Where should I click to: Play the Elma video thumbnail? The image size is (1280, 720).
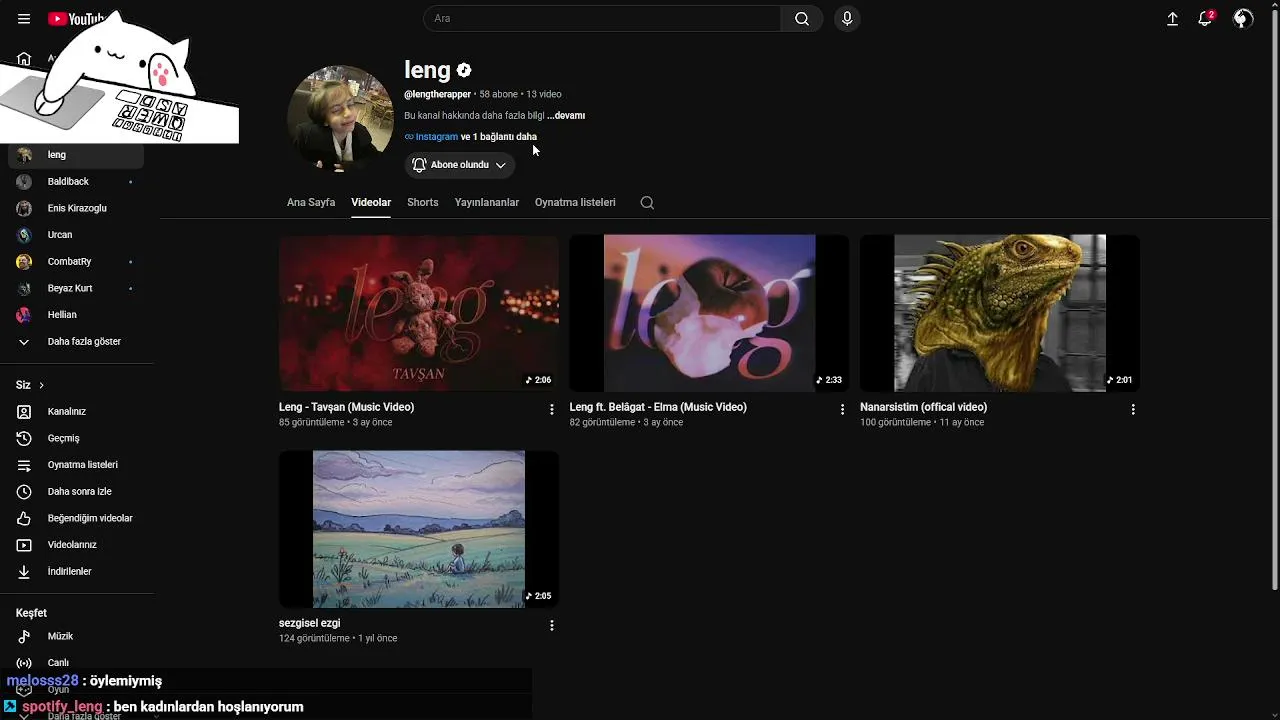point(709,313)
